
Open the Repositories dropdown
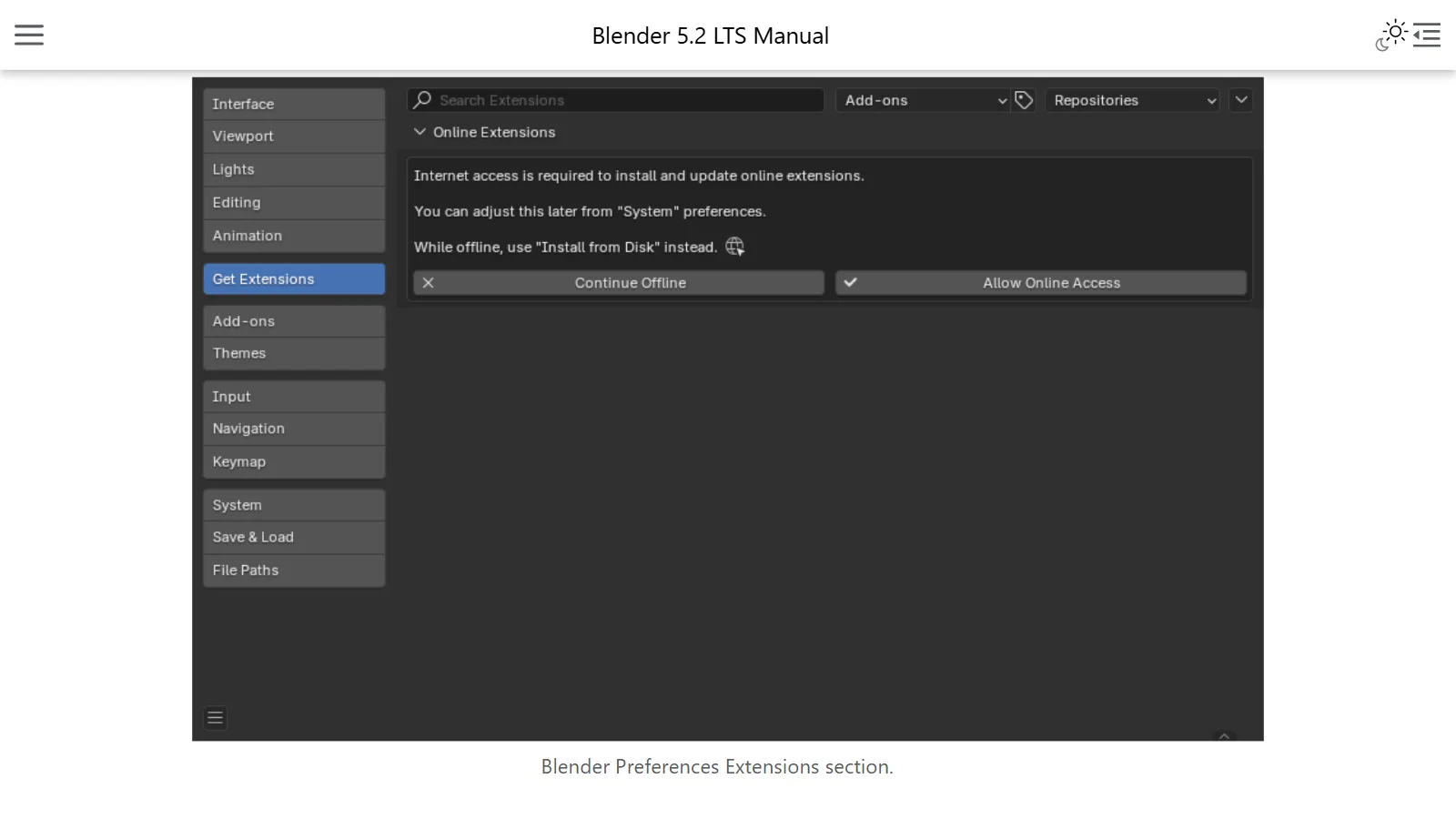pos(1132,100)
